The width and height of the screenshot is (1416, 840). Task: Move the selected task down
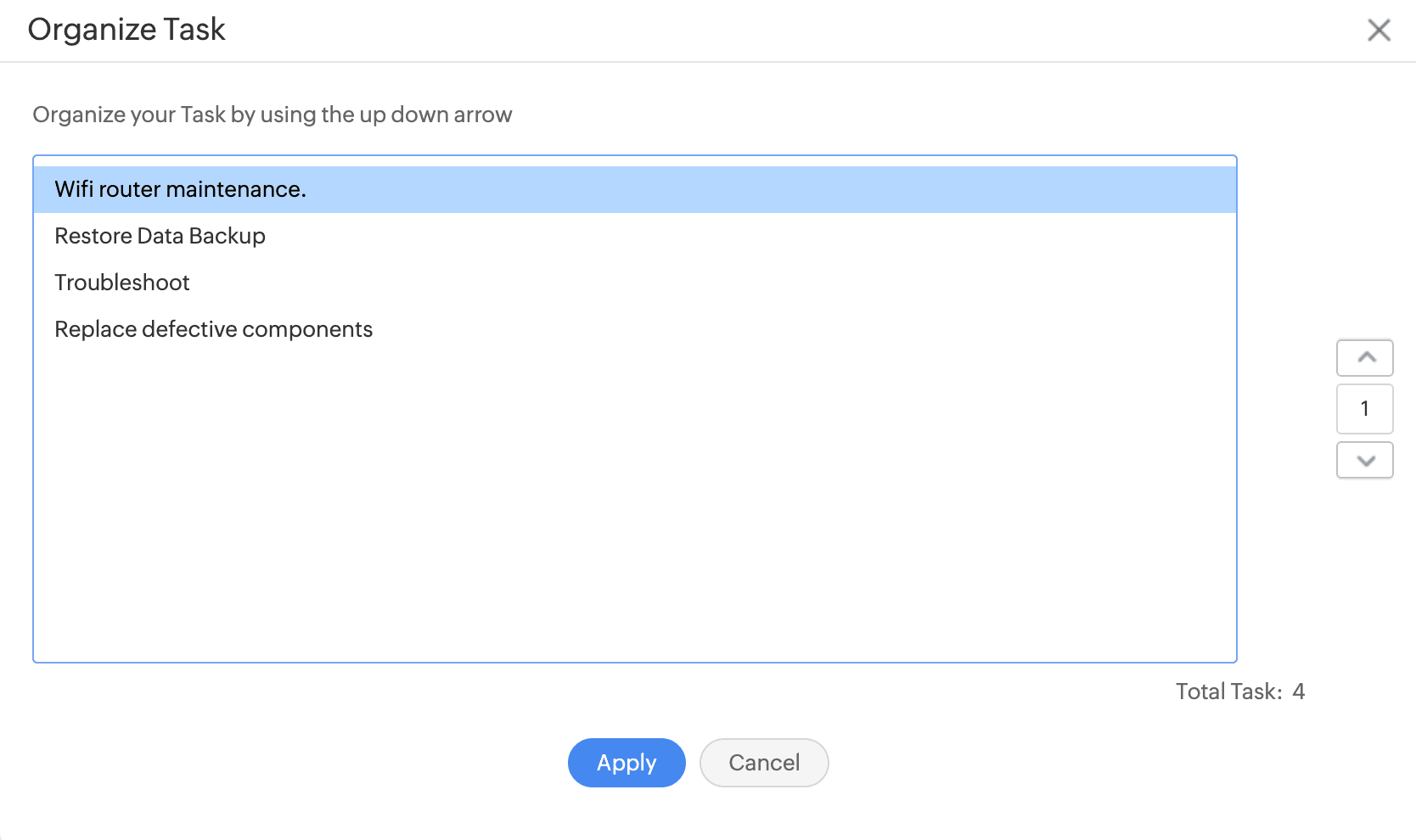(x=1365, y=461)
